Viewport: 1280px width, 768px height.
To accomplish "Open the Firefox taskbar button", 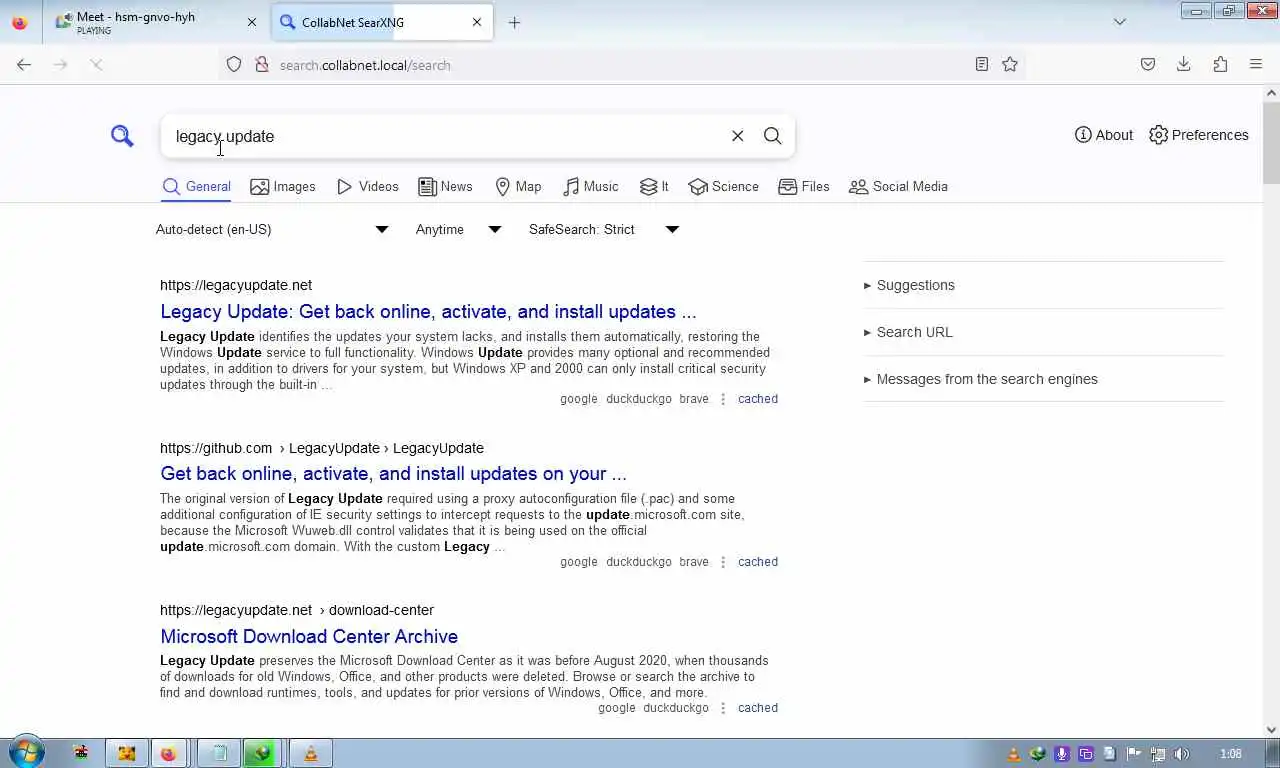I will click(x=168, y=754).
